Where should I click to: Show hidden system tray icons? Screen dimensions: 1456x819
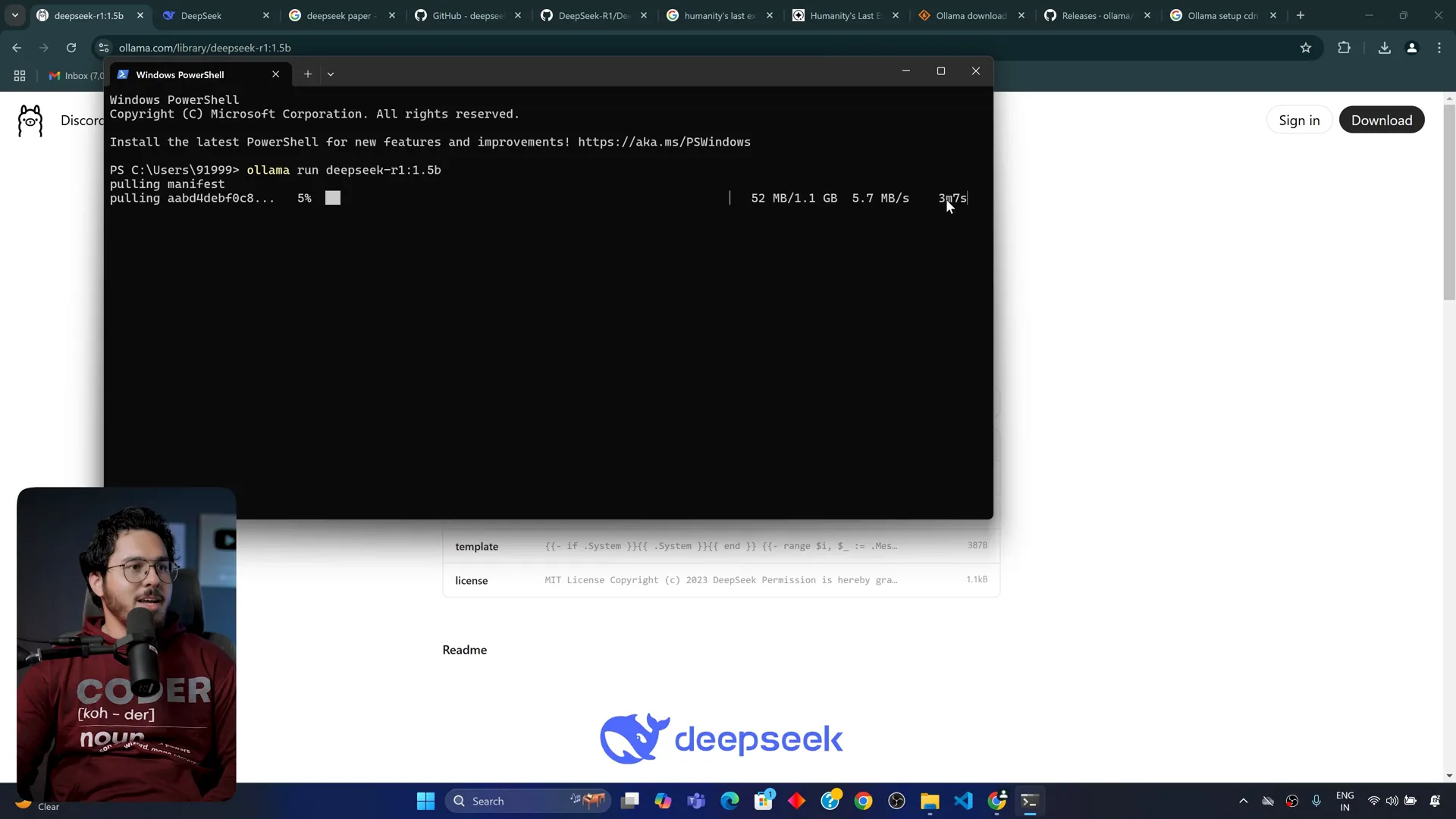click(x=1243, y=801)
